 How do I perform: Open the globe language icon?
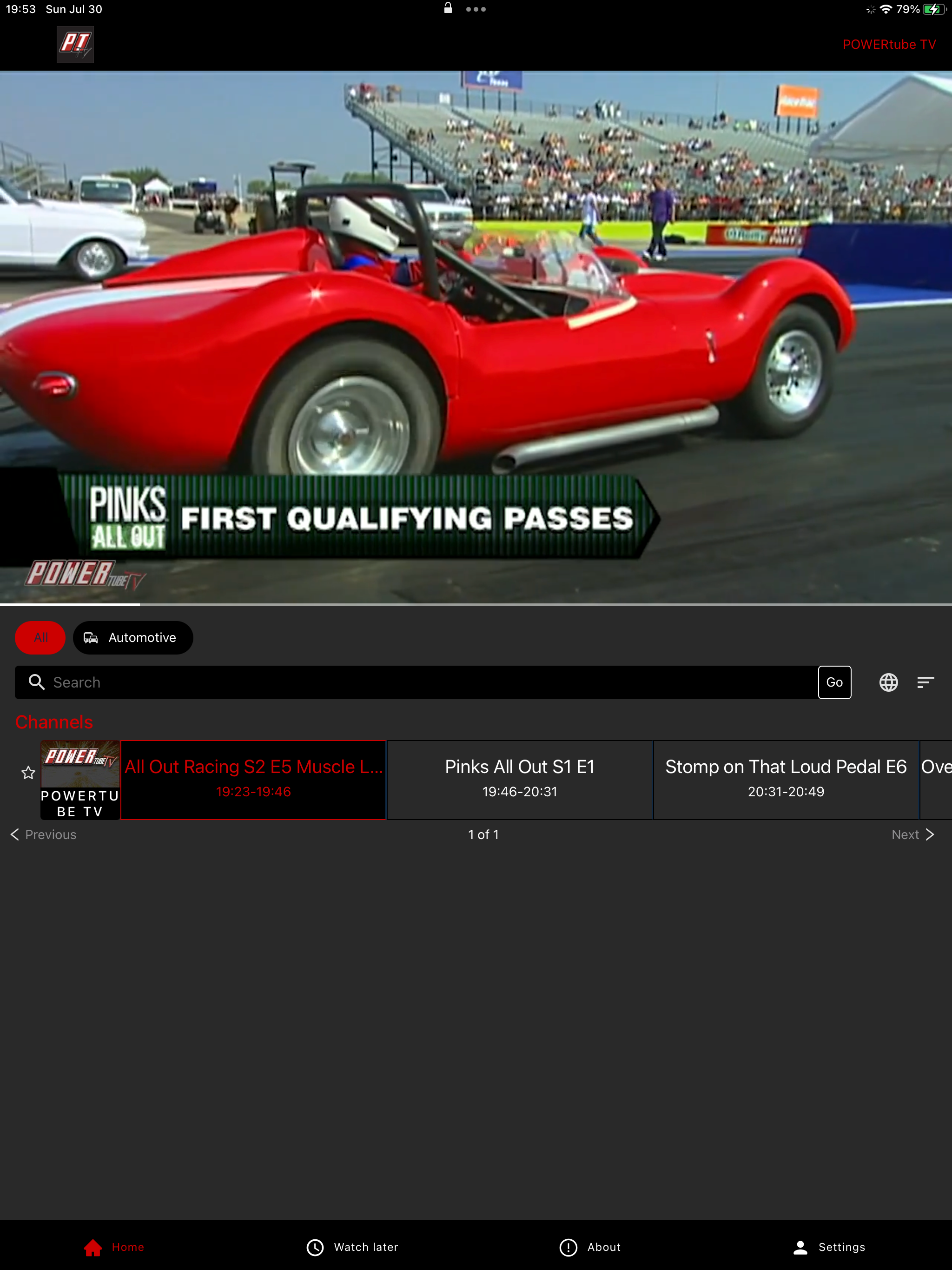point(888,682)
